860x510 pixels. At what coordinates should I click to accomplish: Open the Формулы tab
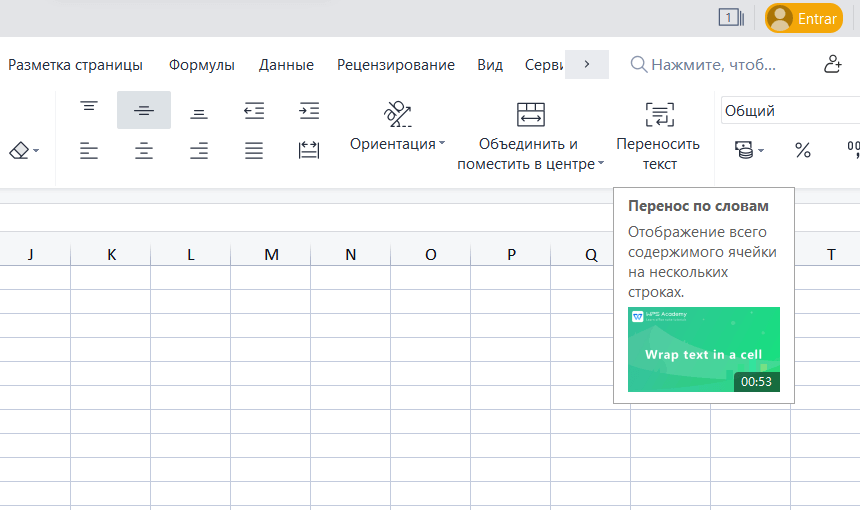pos(202,65)
